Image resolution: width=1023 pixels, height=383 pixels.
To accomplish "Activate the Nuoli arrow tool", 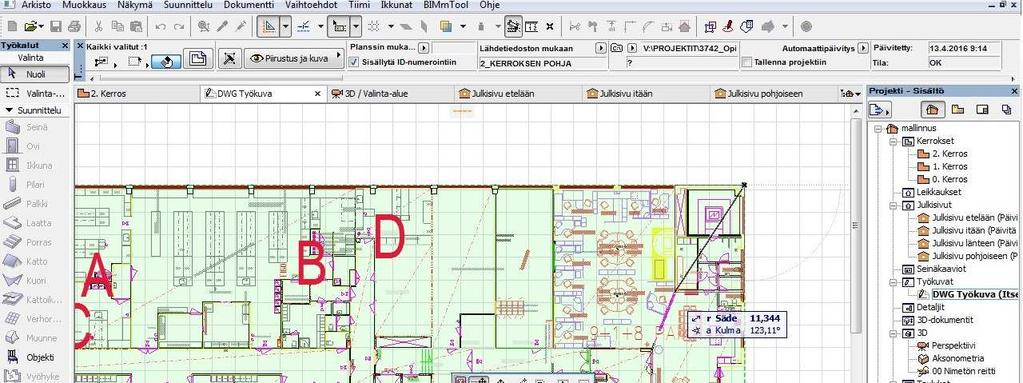I will [x=35, y=74].
